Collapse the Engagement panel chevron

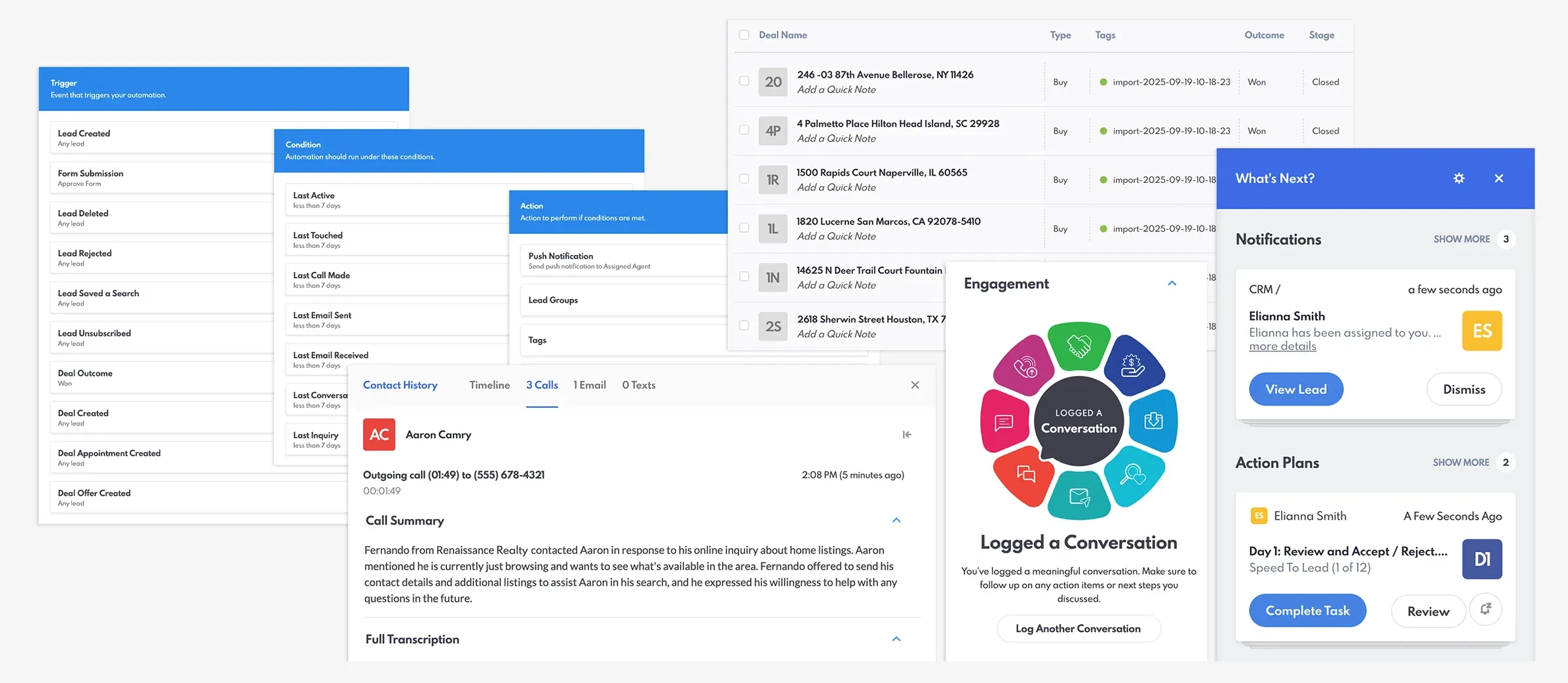point(1172,283)
